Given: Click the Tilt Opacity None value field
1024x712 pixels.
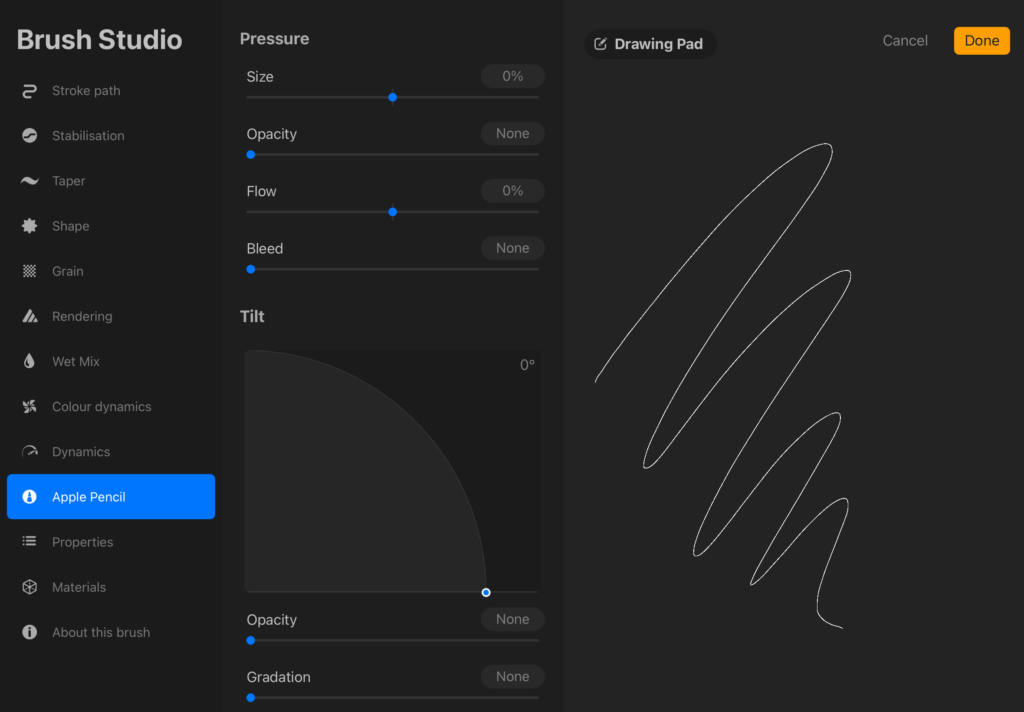Looking at the screenshot, I should [513, 619].
